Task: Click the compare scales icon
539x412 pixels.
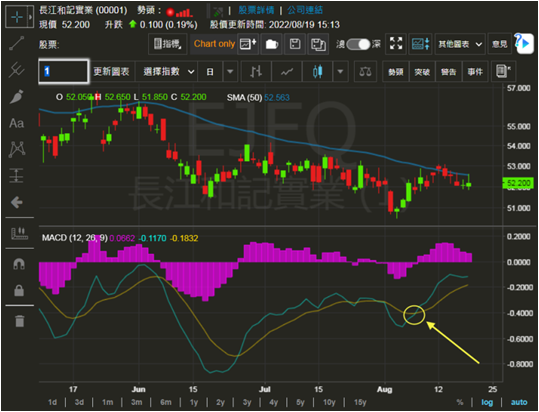Action: tap(365, 71)
